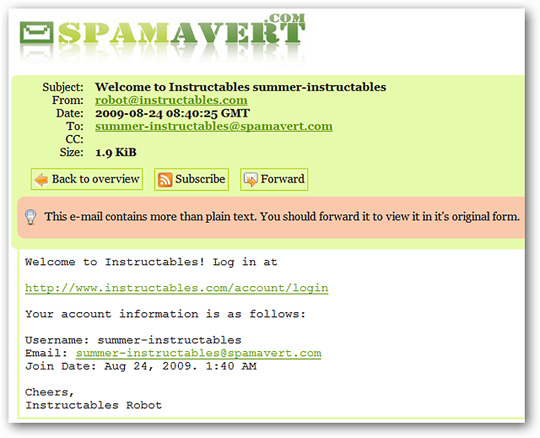This screenshot has height=438, width=540.
Task: Click the Join Date line in message
Action: pos(141,366)
